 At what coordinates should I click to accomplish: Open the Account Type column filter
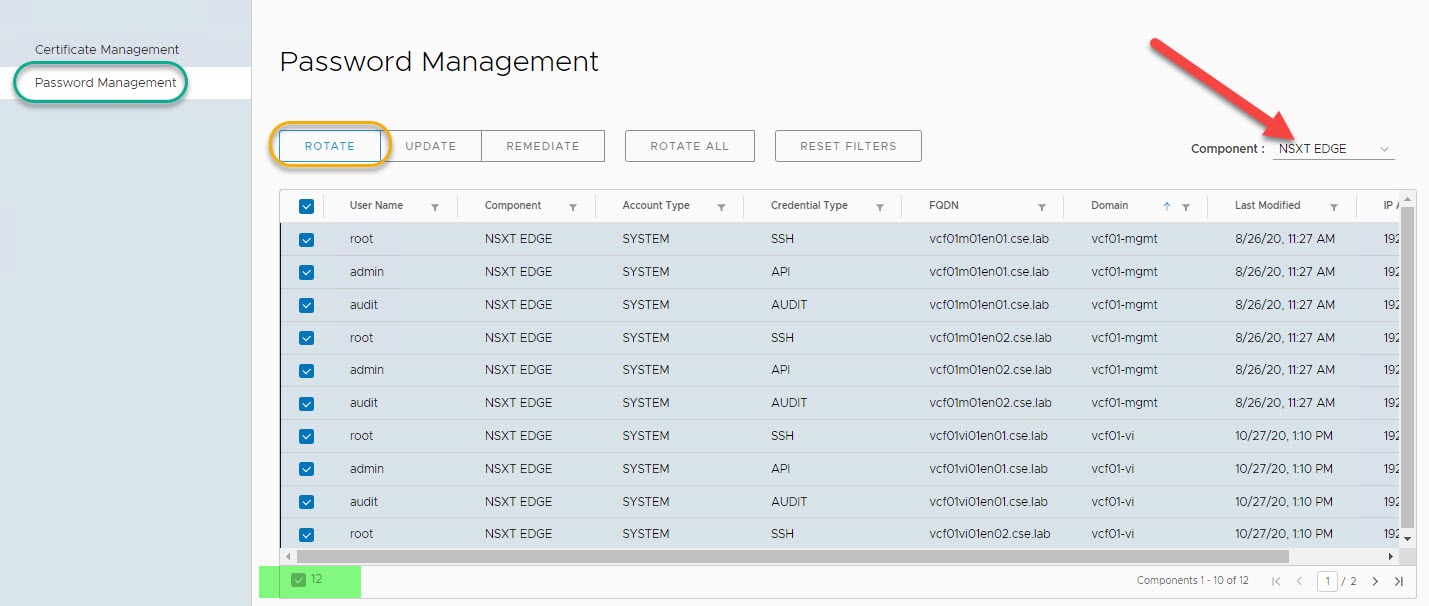click(x=721, y=207)
